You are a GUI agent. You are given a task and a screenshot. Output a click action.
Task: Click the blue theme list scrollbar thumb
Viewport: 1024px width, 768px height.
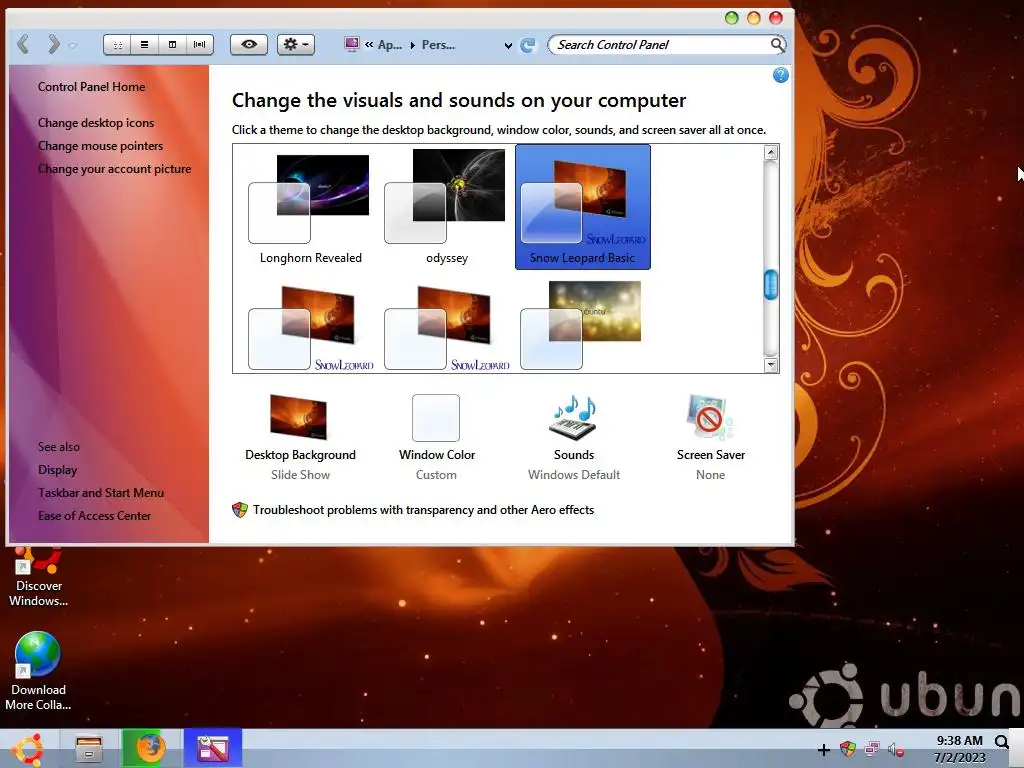coord(771,285)
